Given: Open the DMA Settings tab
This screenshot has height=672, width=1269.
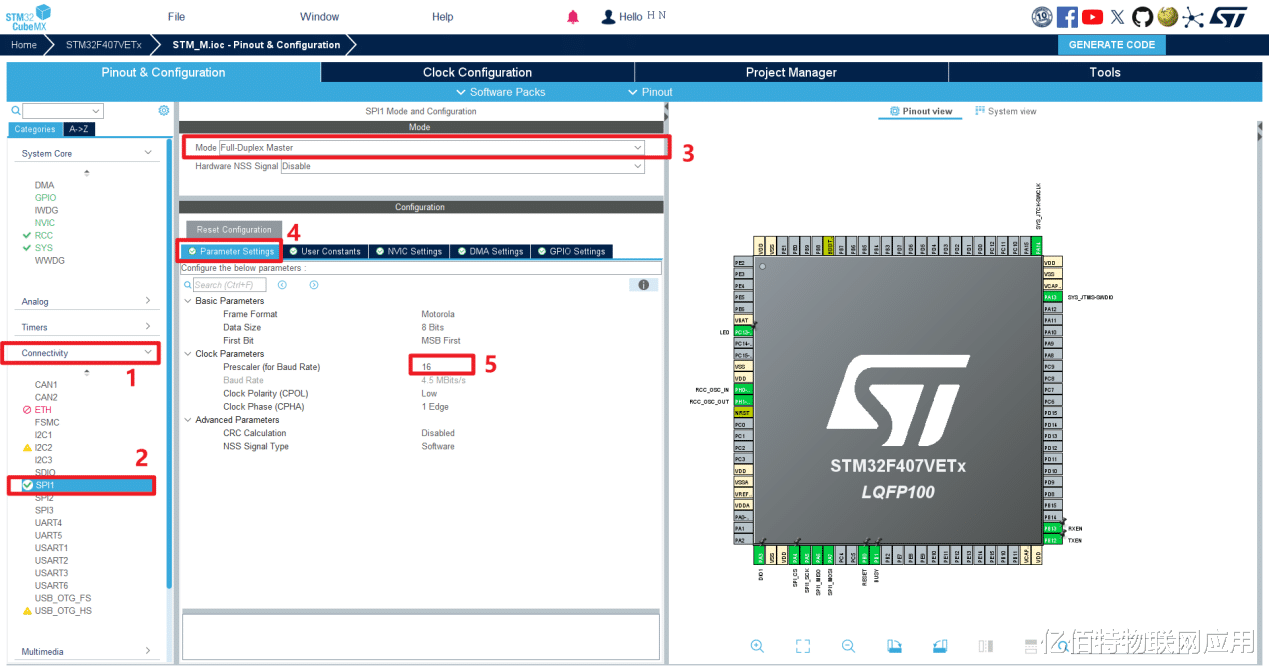Looking at the screenshot, I should pos(490,251).
